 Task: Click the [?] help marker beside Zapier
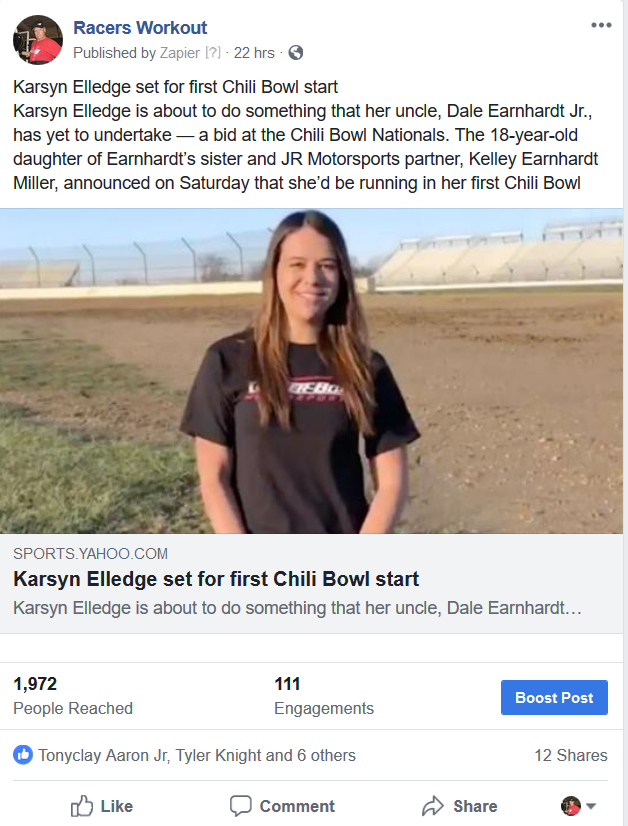(213, 53)
